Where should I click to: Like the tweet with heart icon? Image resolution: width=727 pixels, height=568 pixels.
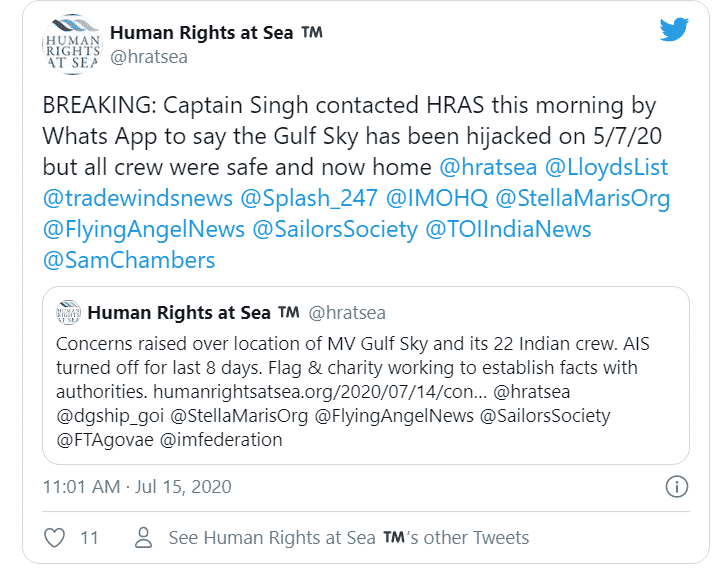[54, 538]
